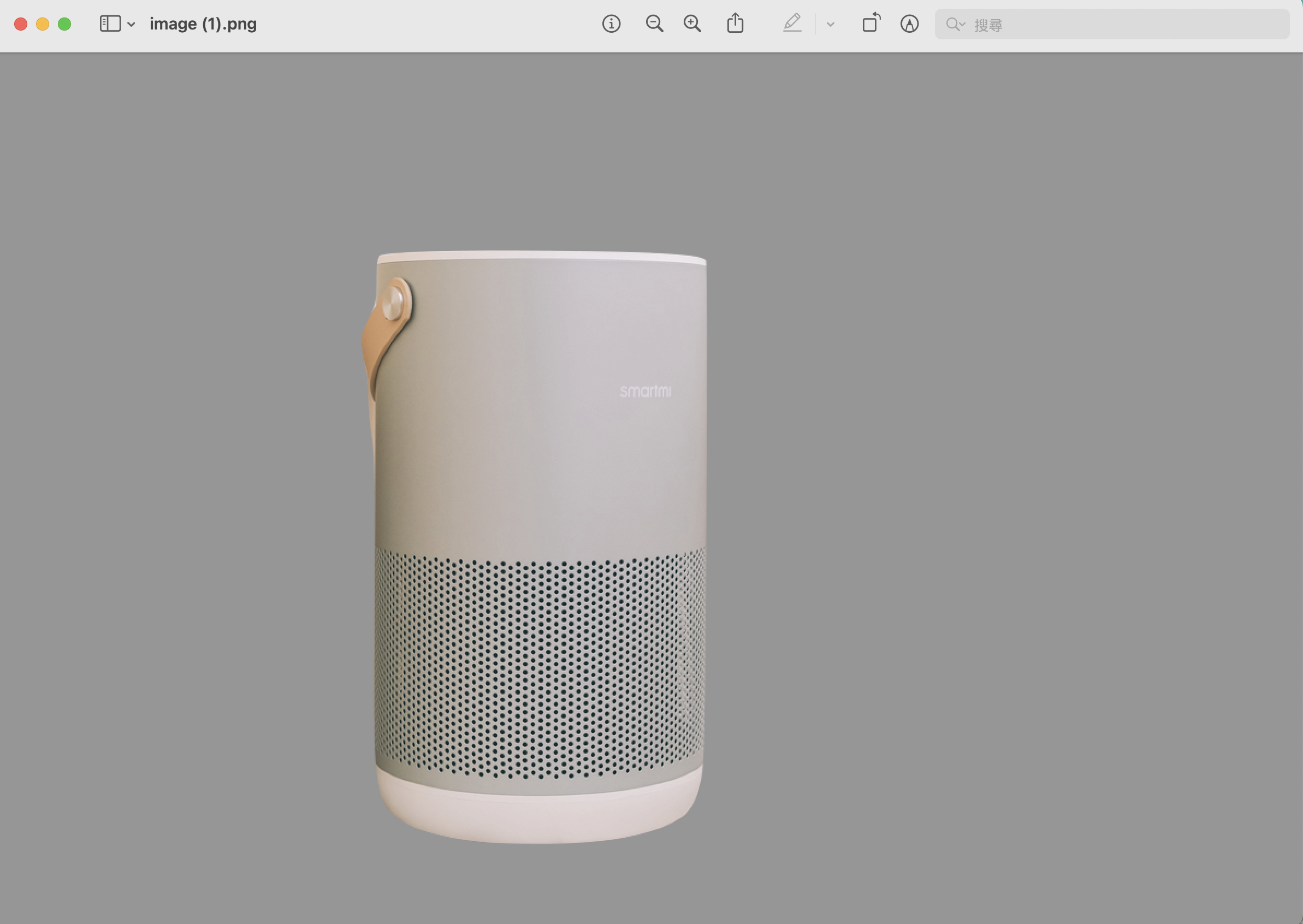Select the highlight pen tool

pos(792,24)
